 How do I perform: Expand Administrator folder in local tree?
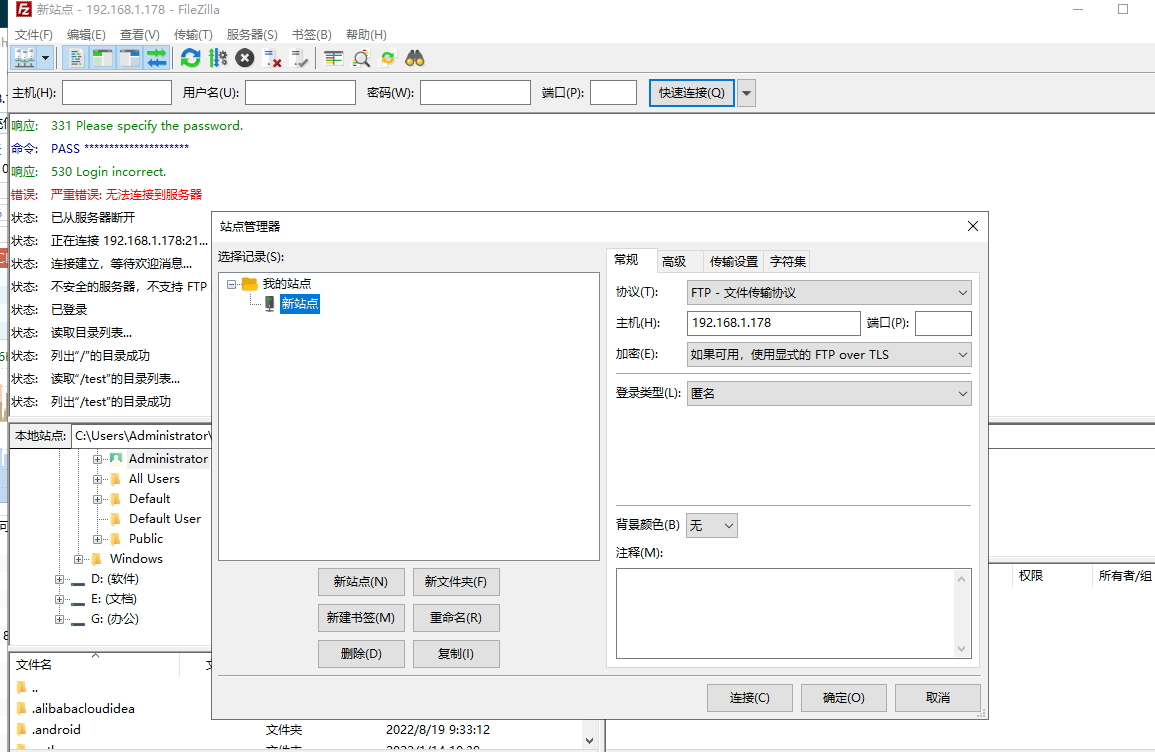click(97, 459)
